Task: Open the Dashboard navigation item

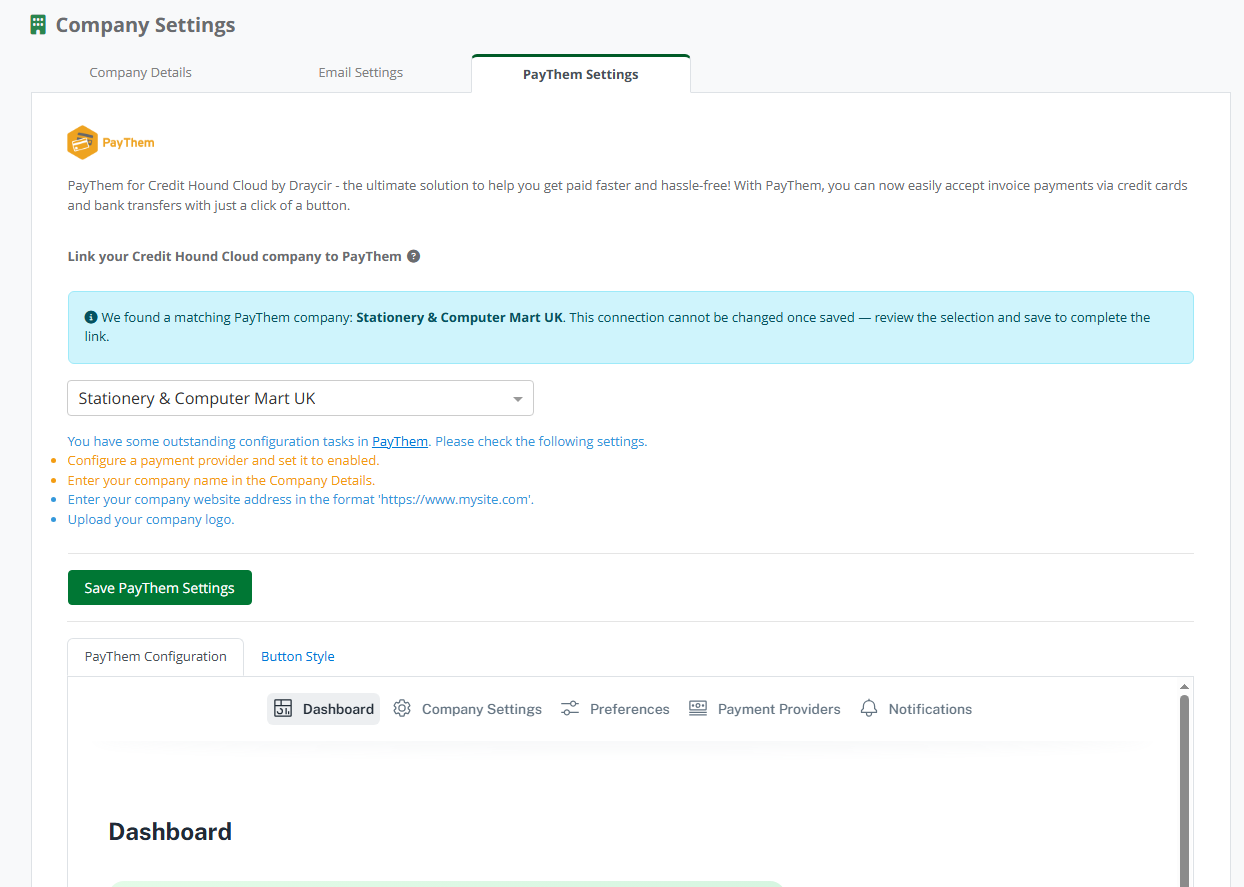Action: coord(323,709)
